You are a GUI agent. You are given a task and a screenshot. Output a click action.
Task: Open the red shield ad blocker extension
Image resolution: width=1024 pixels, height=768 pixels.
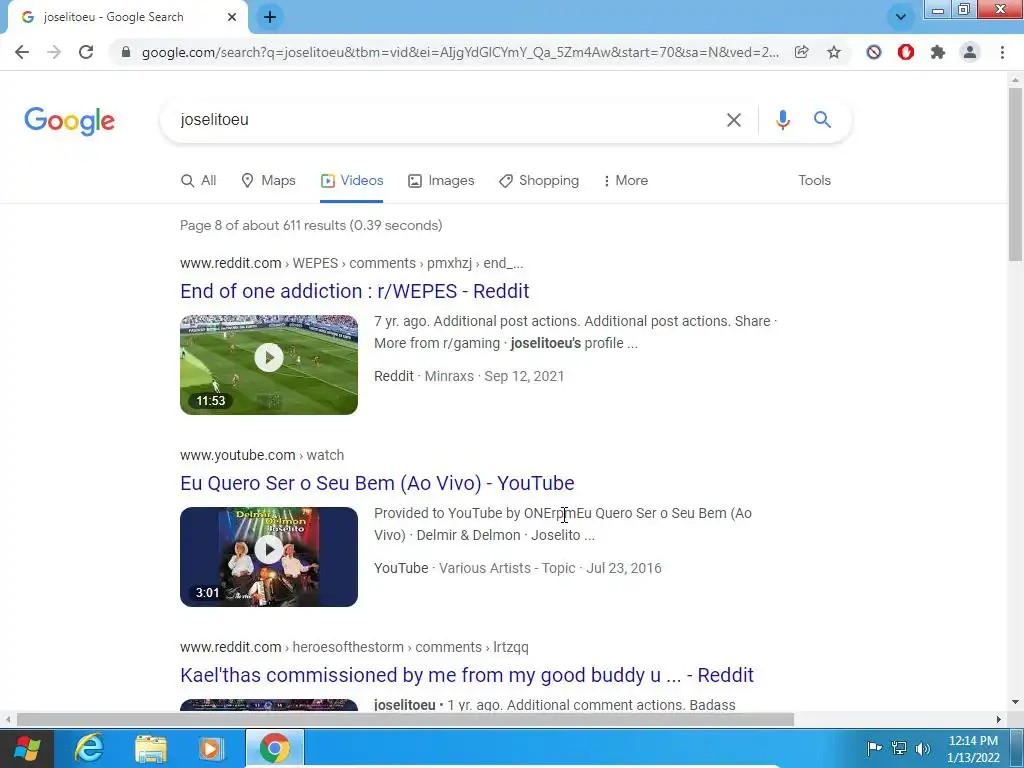[x=906, y=52]
